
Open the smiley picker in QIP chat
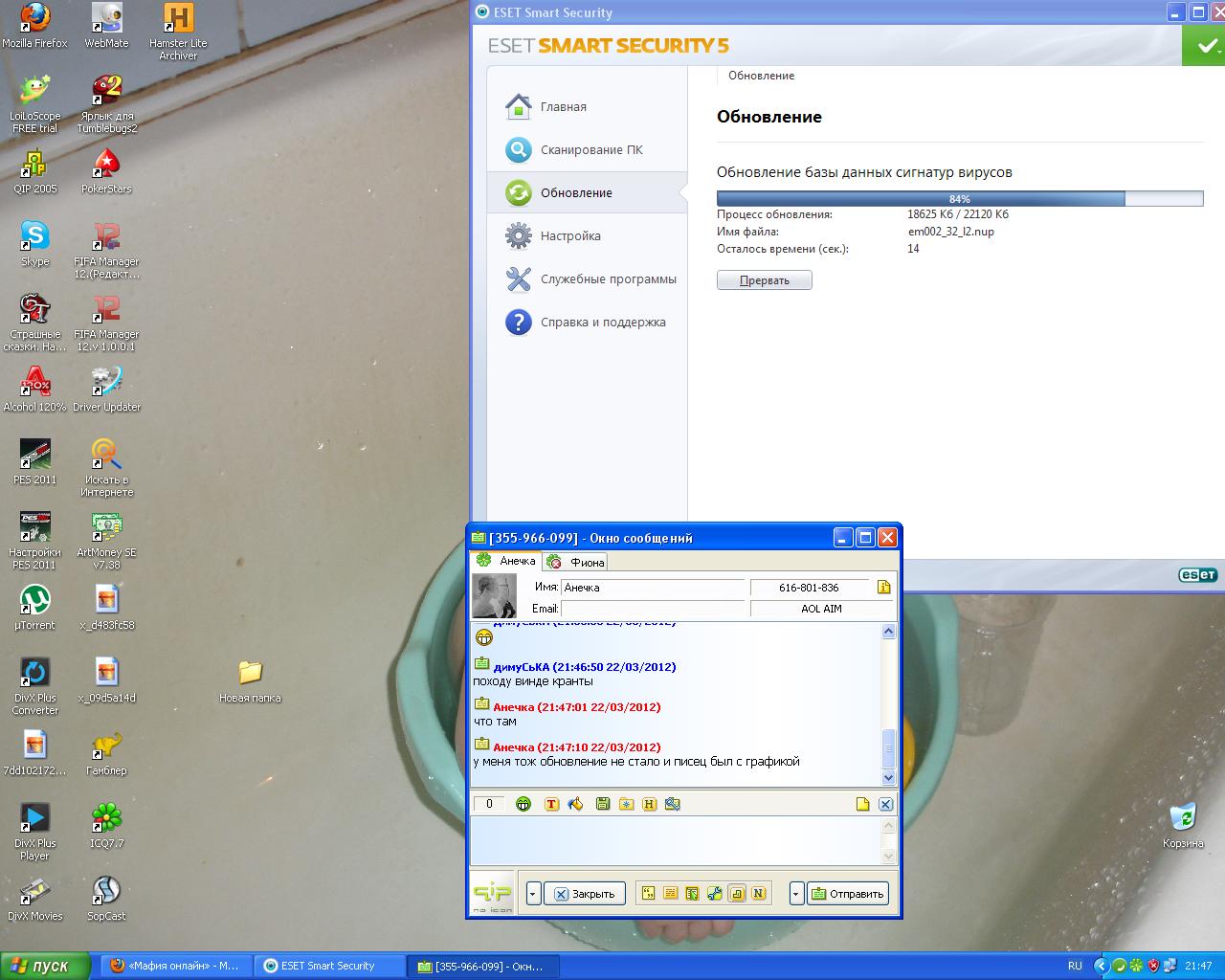[523, 804]
